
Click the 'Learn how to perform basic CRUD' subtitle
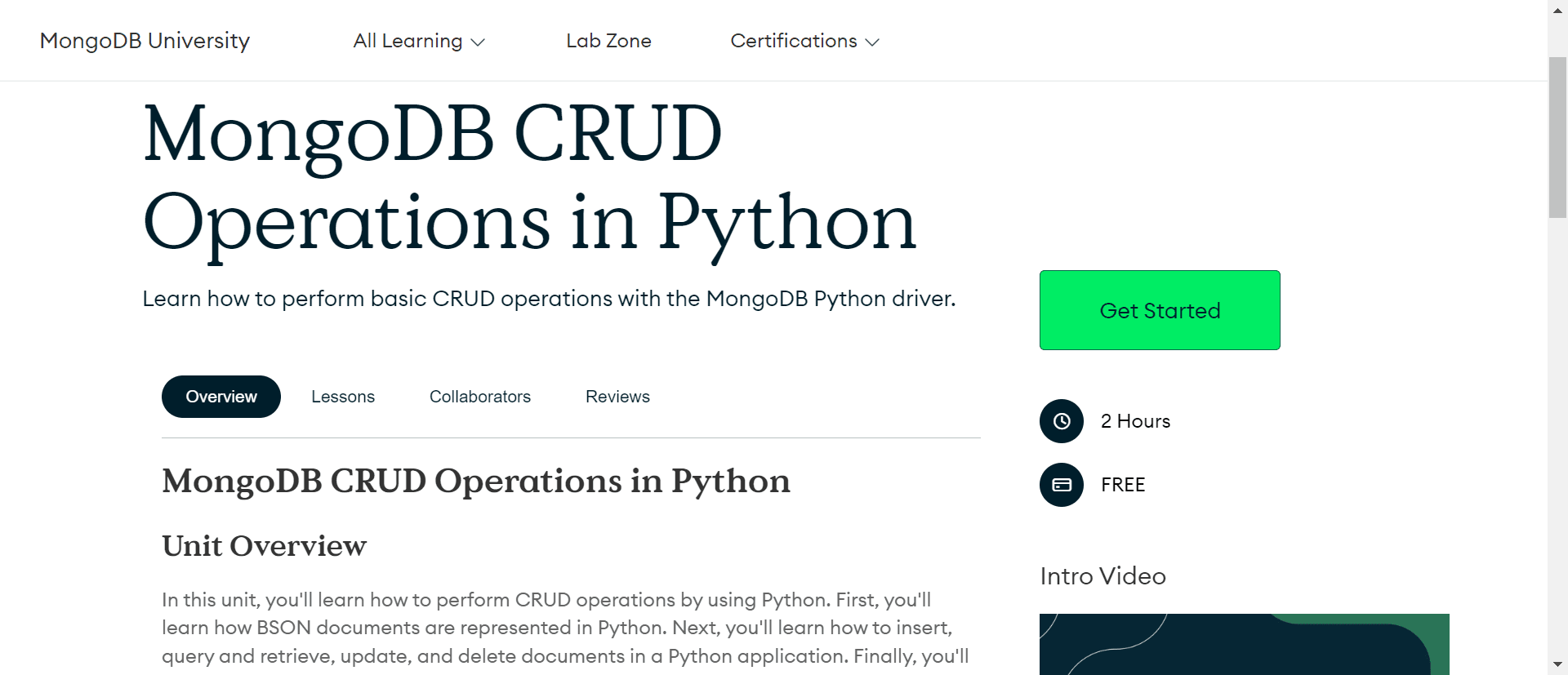coord(549,299)
